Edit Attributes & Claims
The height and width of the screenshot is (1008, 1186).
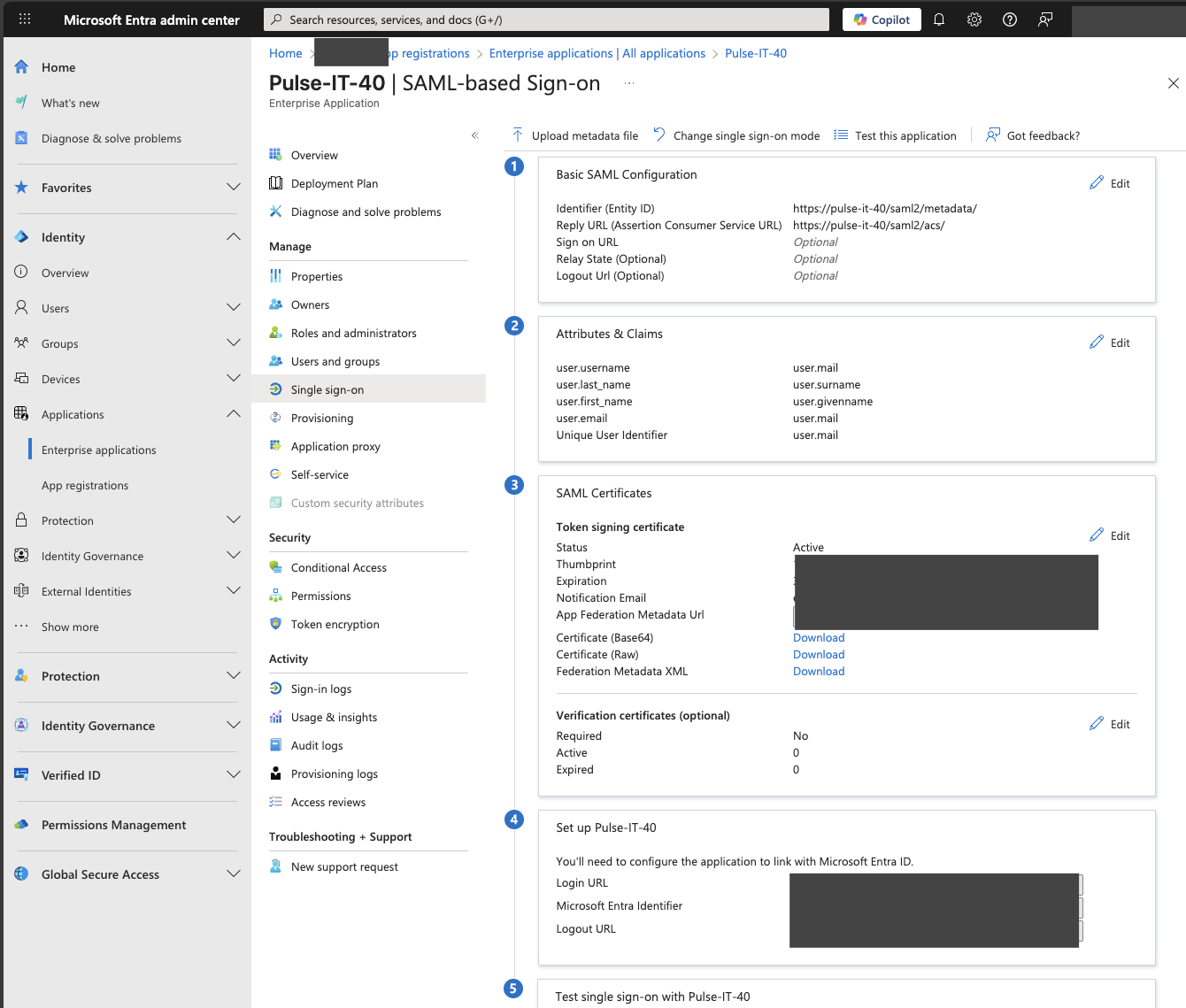click(x=1110, y=342)
